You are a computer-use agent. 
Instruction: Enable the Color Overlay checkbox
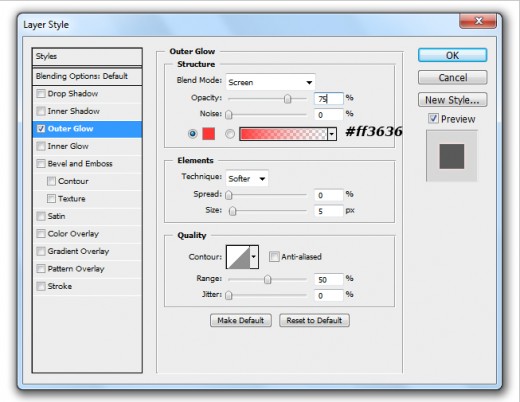[x=41, y=234]
